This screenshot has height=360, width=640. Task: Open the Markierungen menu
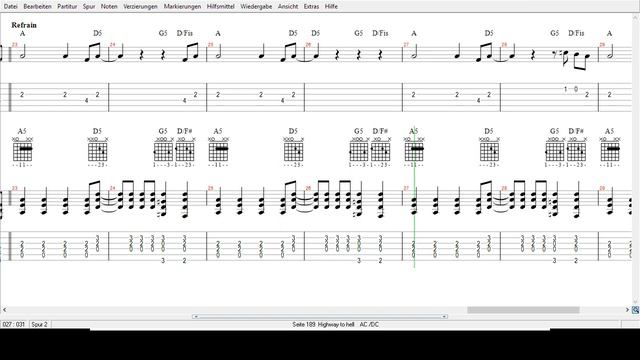point(182,7)
